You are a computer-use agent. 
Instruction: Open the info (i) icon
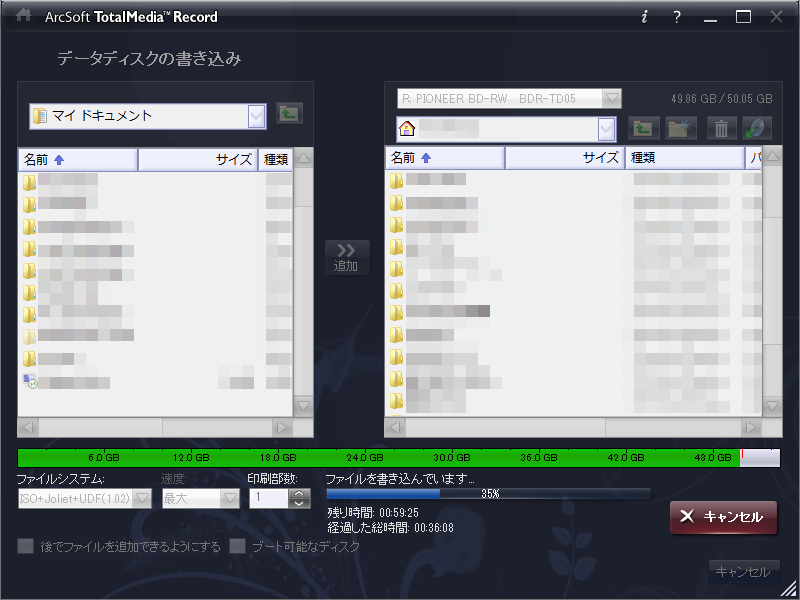[x=644, y=17]
